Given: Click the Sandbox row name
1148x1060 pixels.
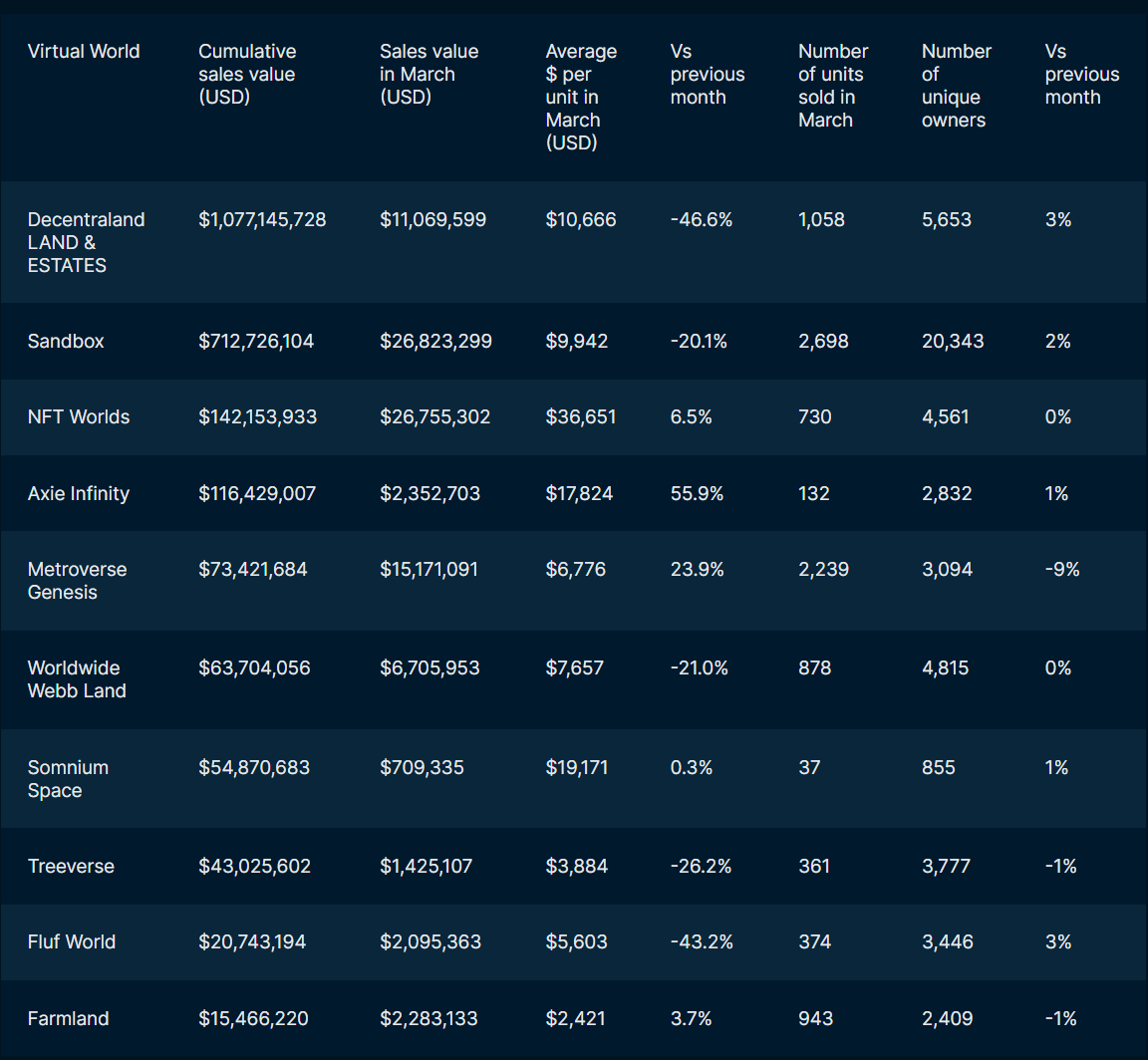Looking at the screenshot, I should [66, 341].
